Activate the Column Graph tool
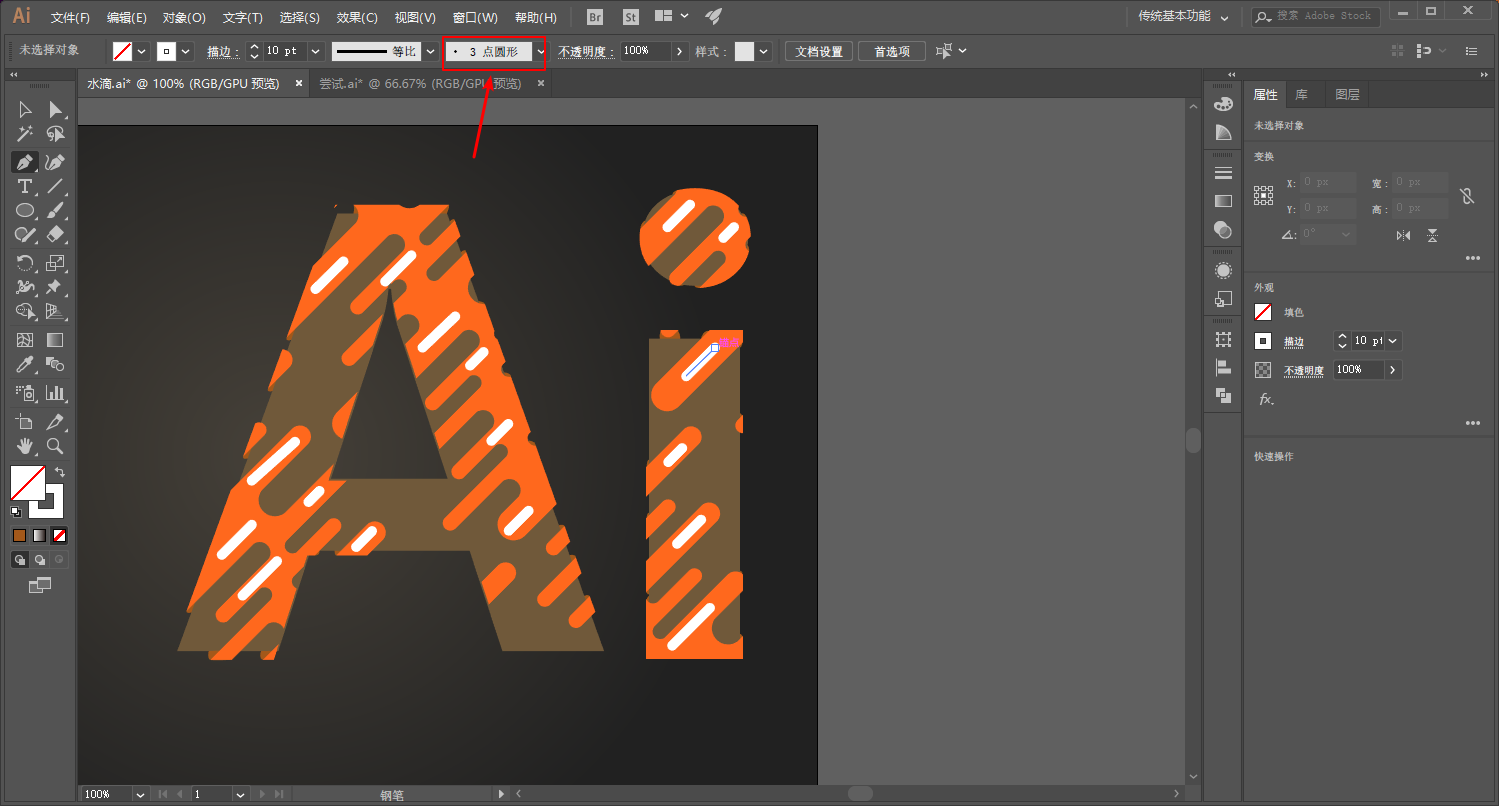1499x806 pixels. 55,393
